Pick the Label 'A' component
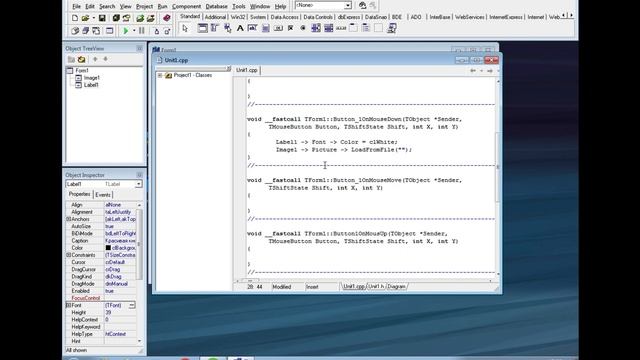Image resolution: width=640 pixels, height=360 pixels. (x=240, y=28)
